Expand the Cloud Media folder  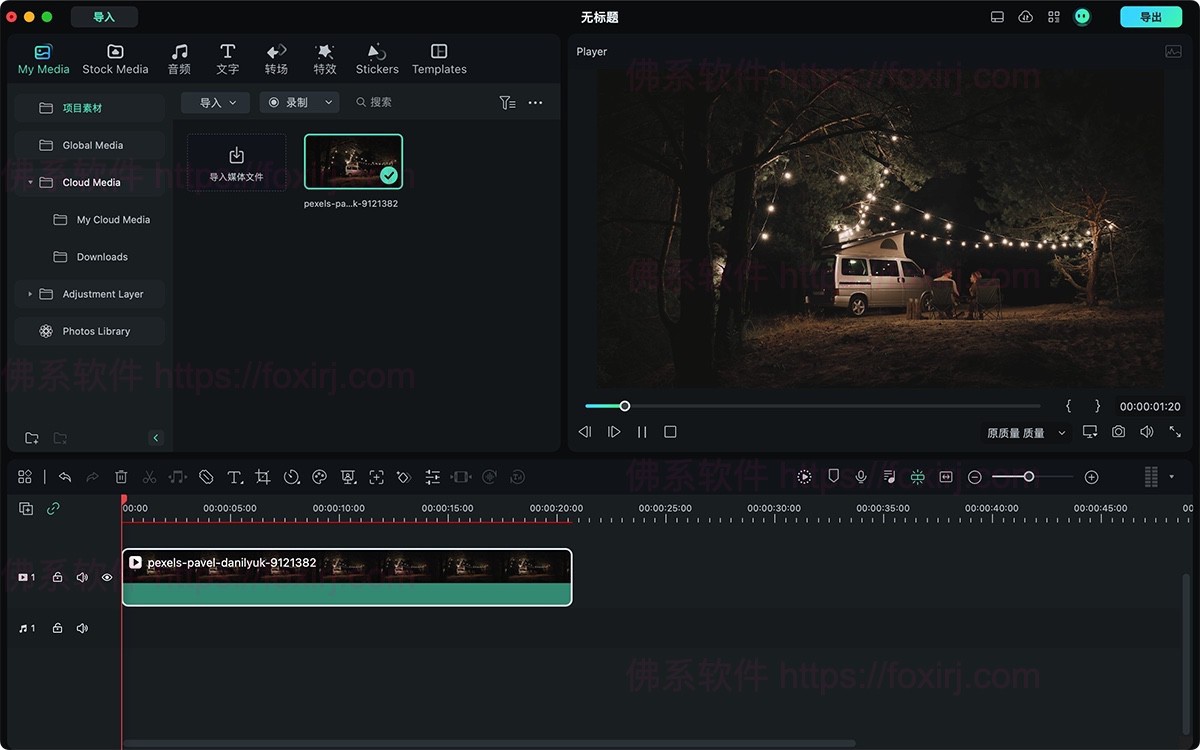pos(31,182)
